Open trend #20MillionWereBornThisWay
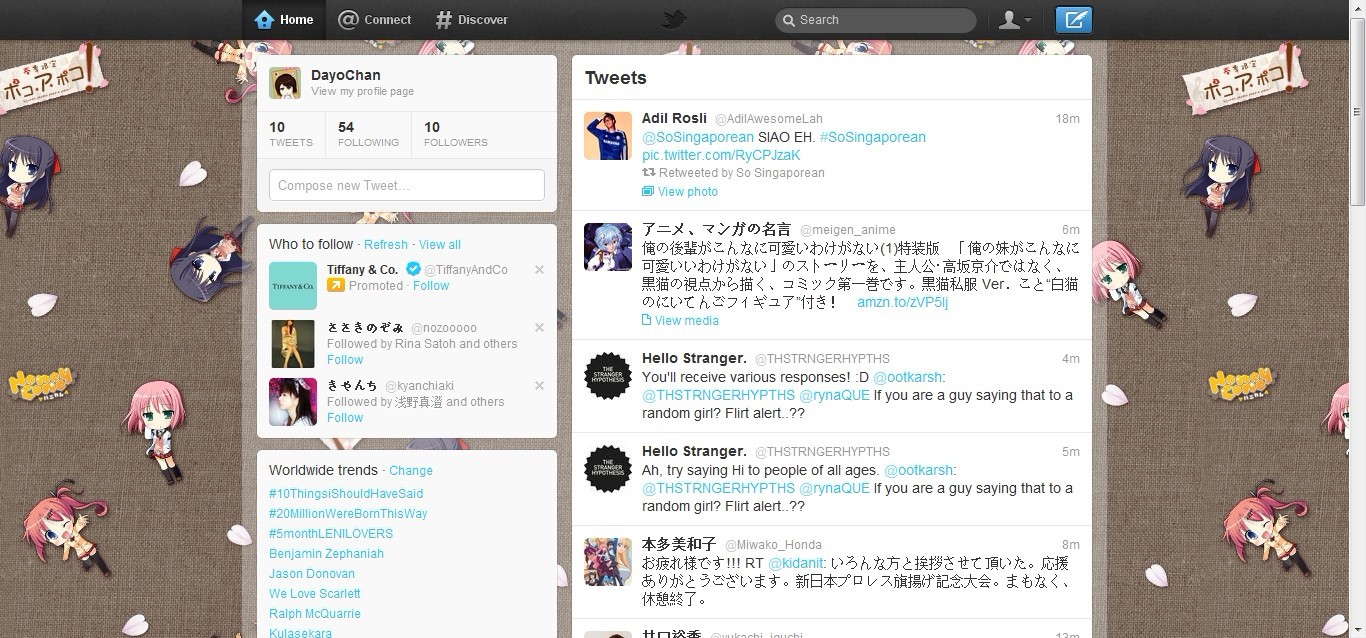Image resolution: width=1366 pixels, height=638 pixels. (x=348, y=514)
